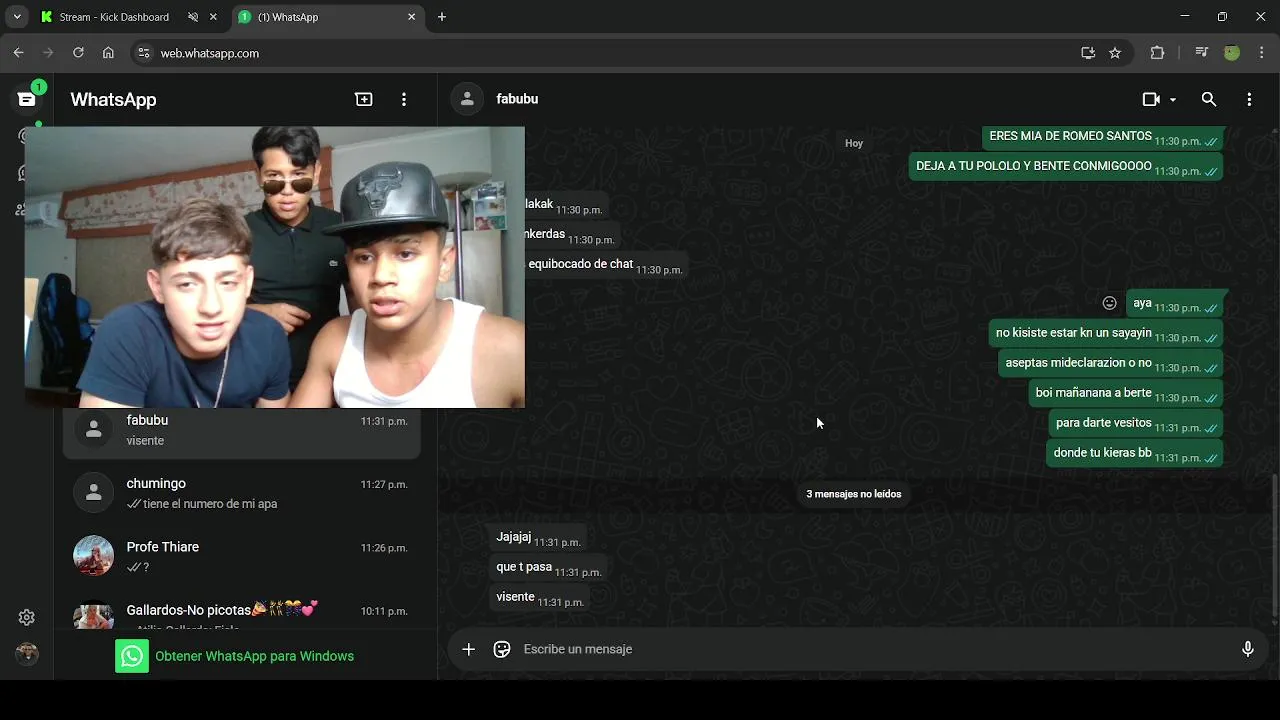Open the new chat icon
1280x720 pixels.
tap(364, 99)
